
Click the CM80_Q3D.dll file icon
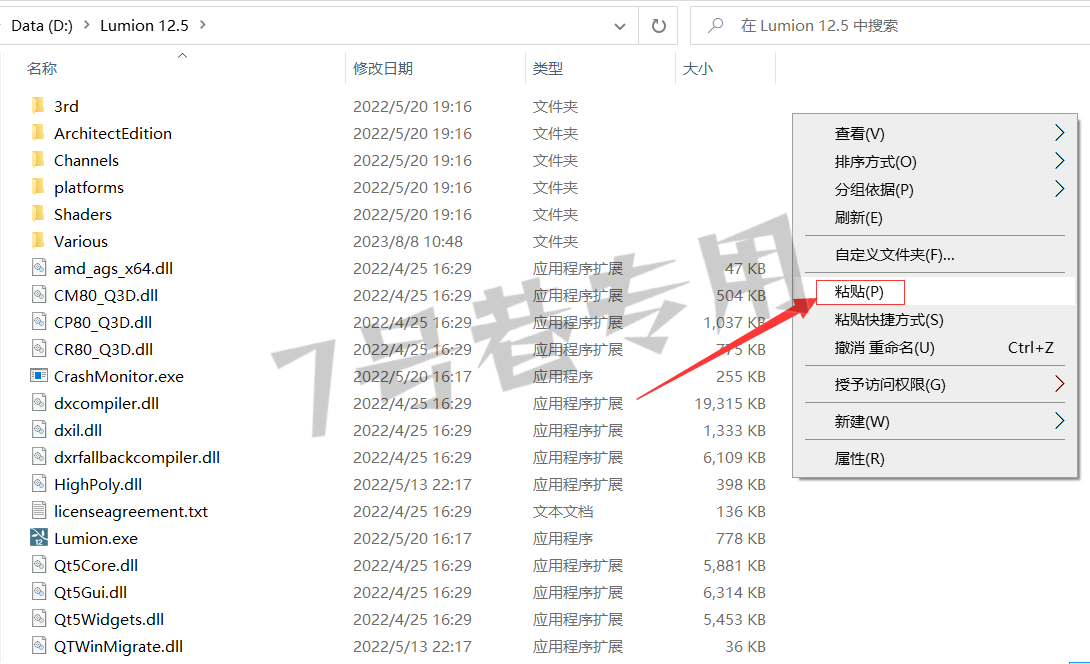[x=39, y=295]
